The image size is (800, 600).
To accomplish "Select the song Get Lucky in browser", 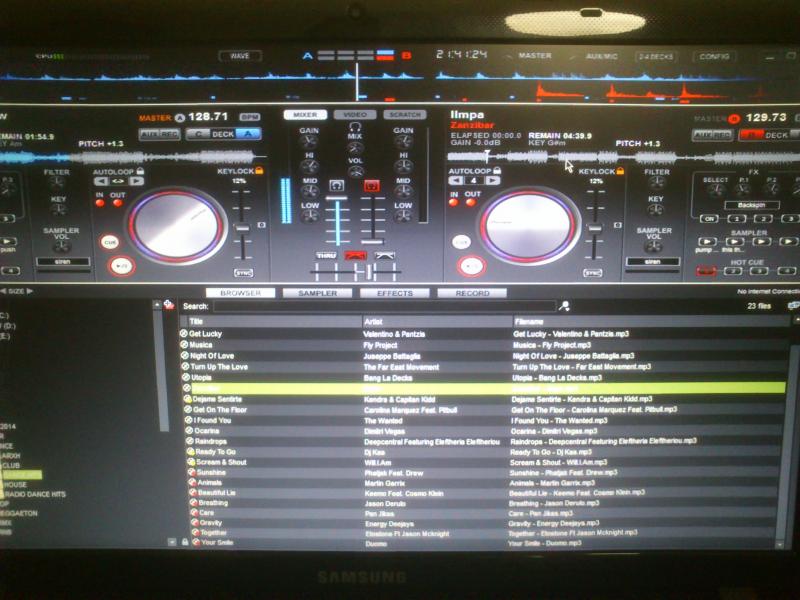I will (x=206, y=333).
